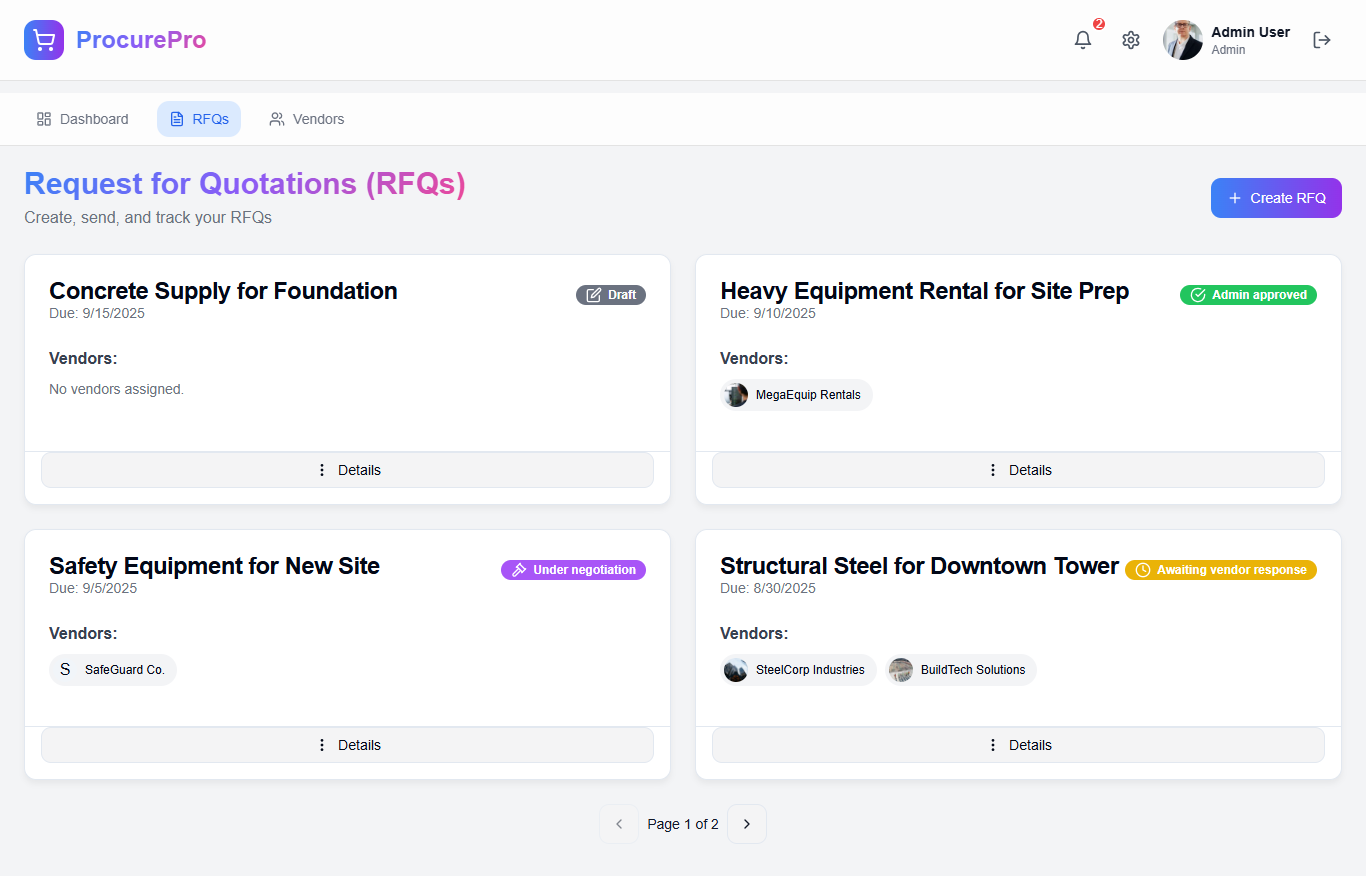Click the ProcurePro shopping cart logo
Viewport: 1366px width, 876px height.
coord(44,40)
